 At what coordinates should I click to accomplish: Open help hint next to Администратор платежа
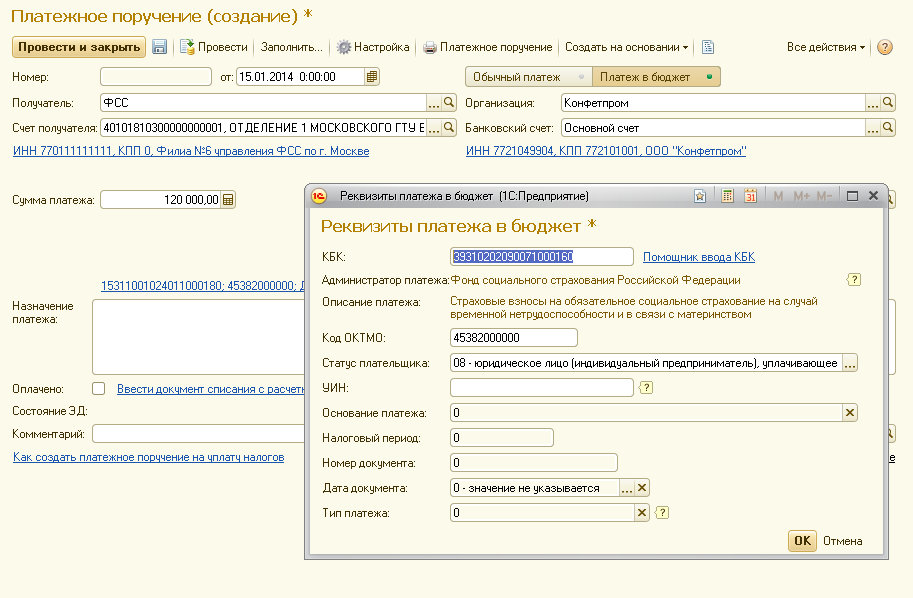click(854, 280)
